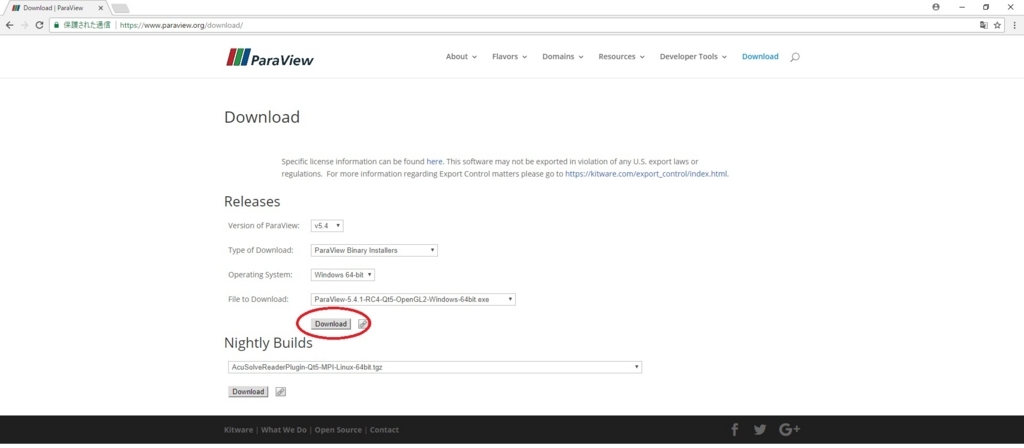Open the Facebook icon in the footer
This screenshot has width=1024, height=448.
[x=735, y=430]
